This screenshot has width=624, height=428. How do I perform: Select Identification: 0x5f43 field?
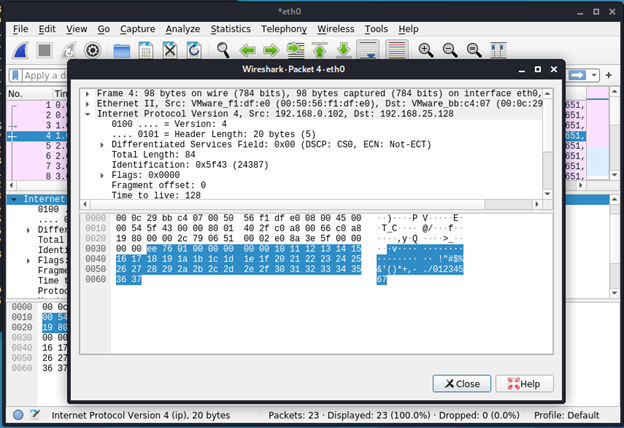190,165
